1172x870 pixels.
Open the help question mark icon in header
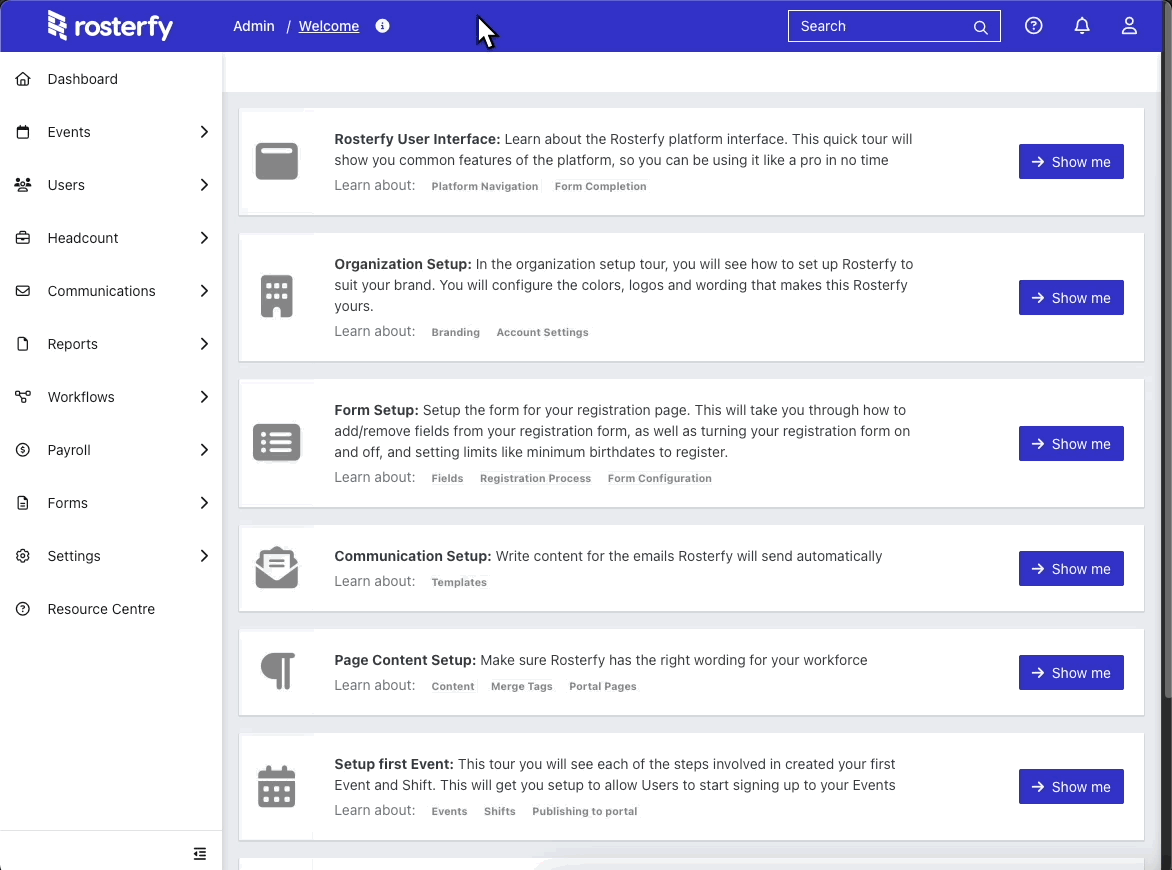coord(1033,26)
